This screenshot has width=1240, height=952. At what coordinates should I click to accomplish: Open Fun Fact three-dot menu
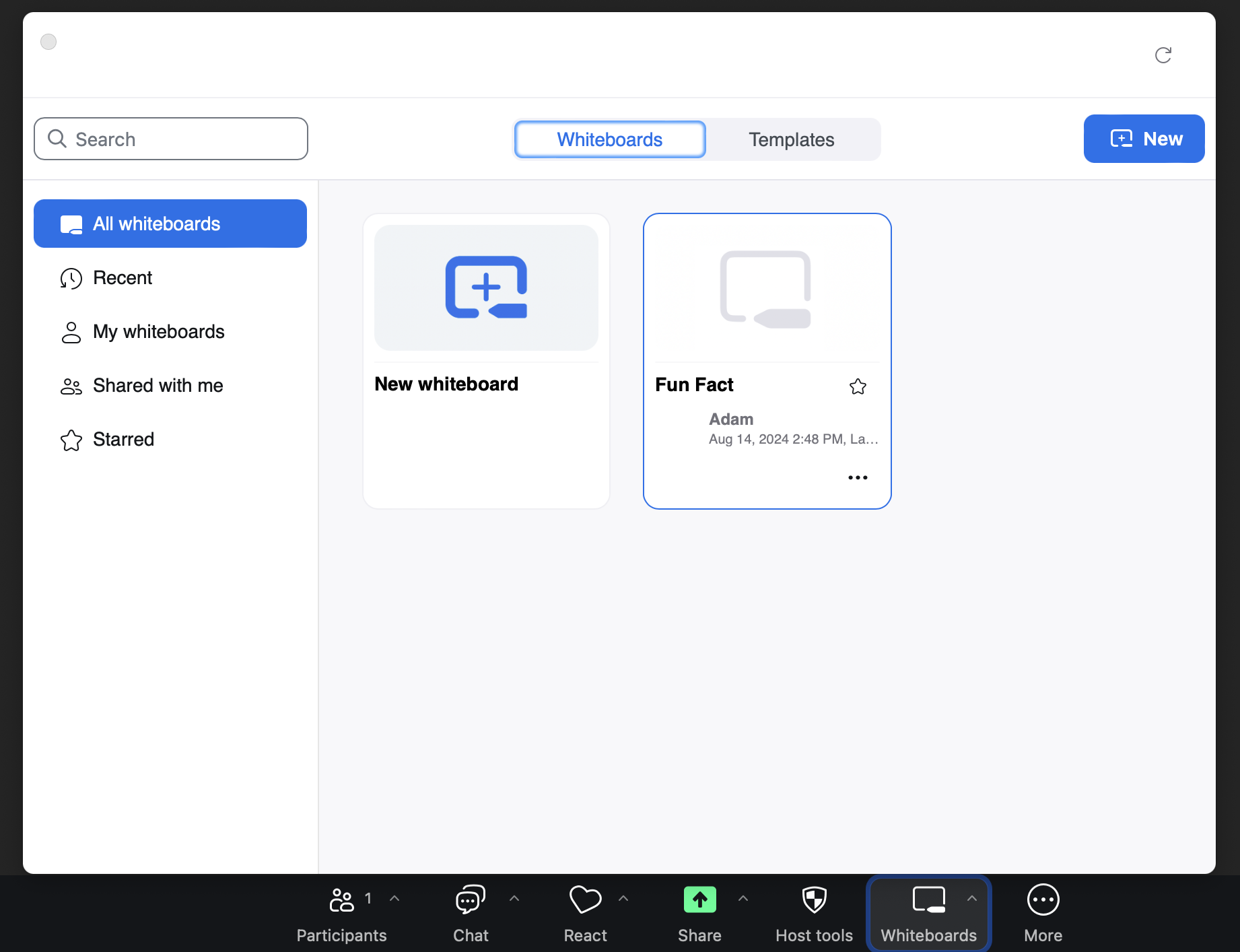point(858,477)
